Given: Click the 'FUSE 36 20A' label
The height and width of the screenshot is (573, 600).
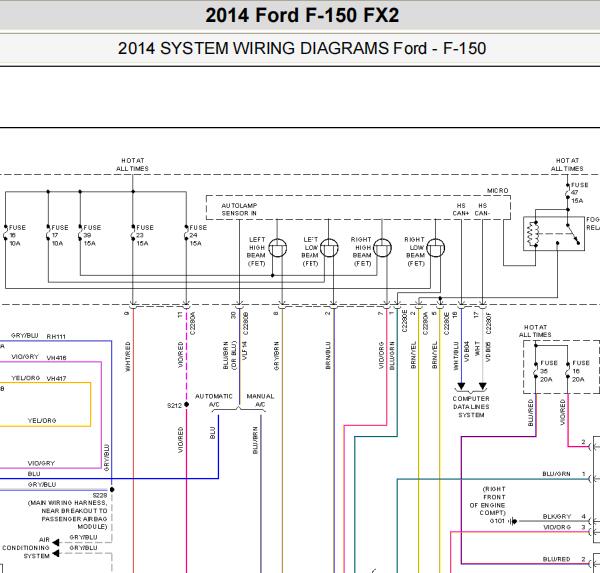Looking at the screenshot, I should click(548, 371).
